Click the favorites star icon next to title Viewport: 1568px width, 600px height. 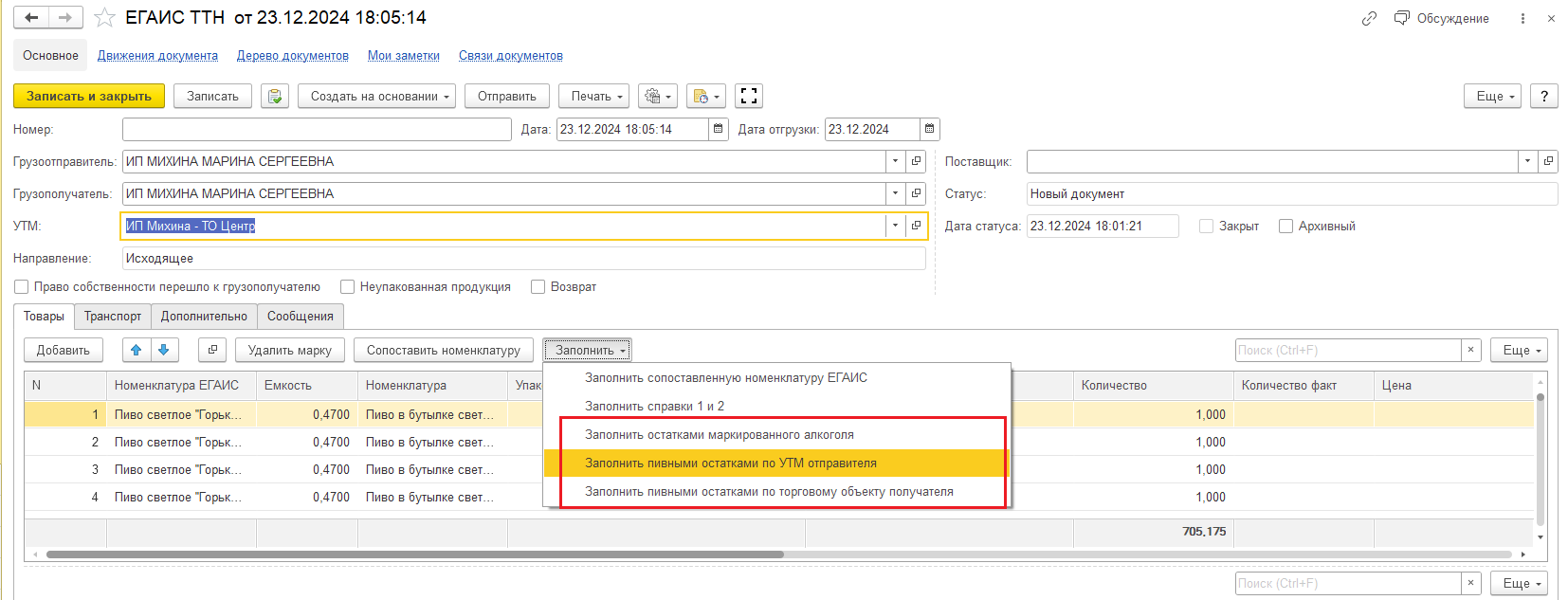click(x=104, y=18)
